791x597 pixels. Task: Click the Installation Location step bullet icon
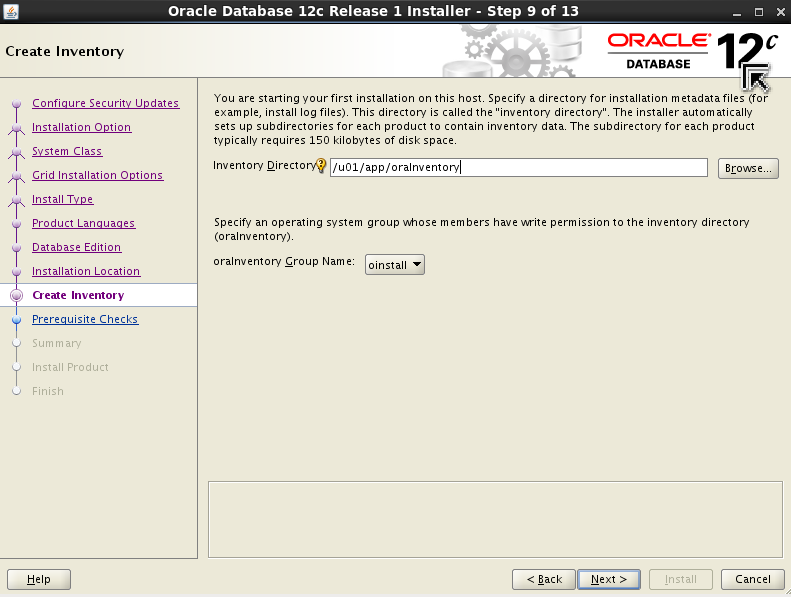(17, 272)
